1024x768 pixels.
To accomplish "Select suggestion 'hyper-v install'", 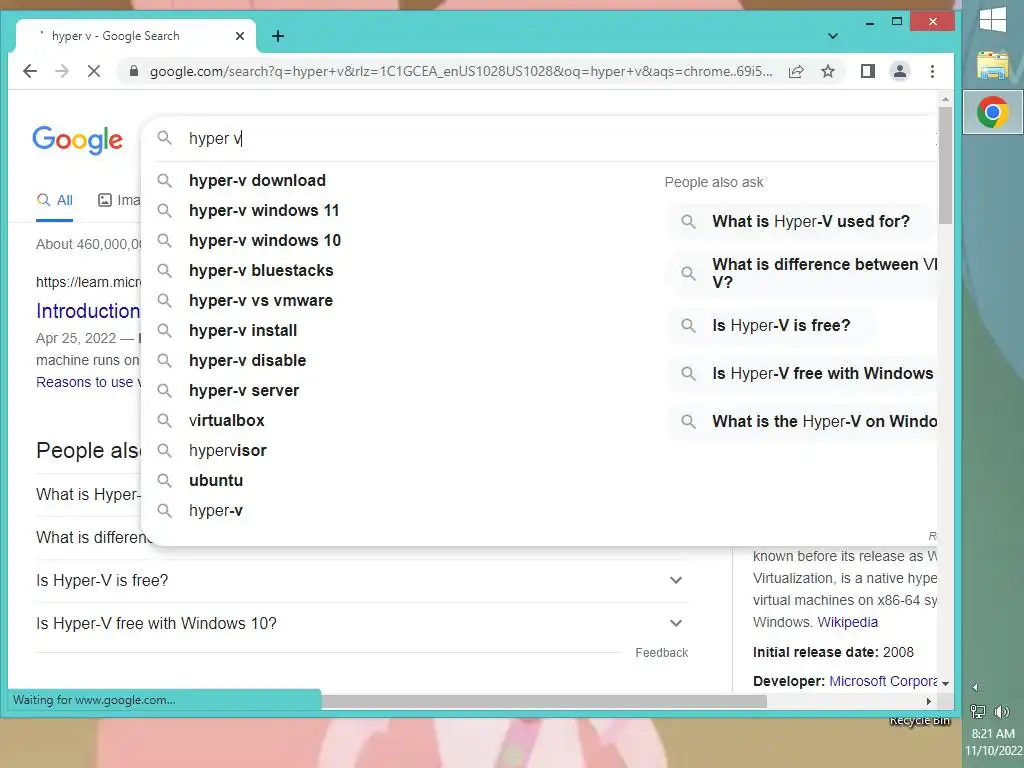I will click(x=242, y=330).
